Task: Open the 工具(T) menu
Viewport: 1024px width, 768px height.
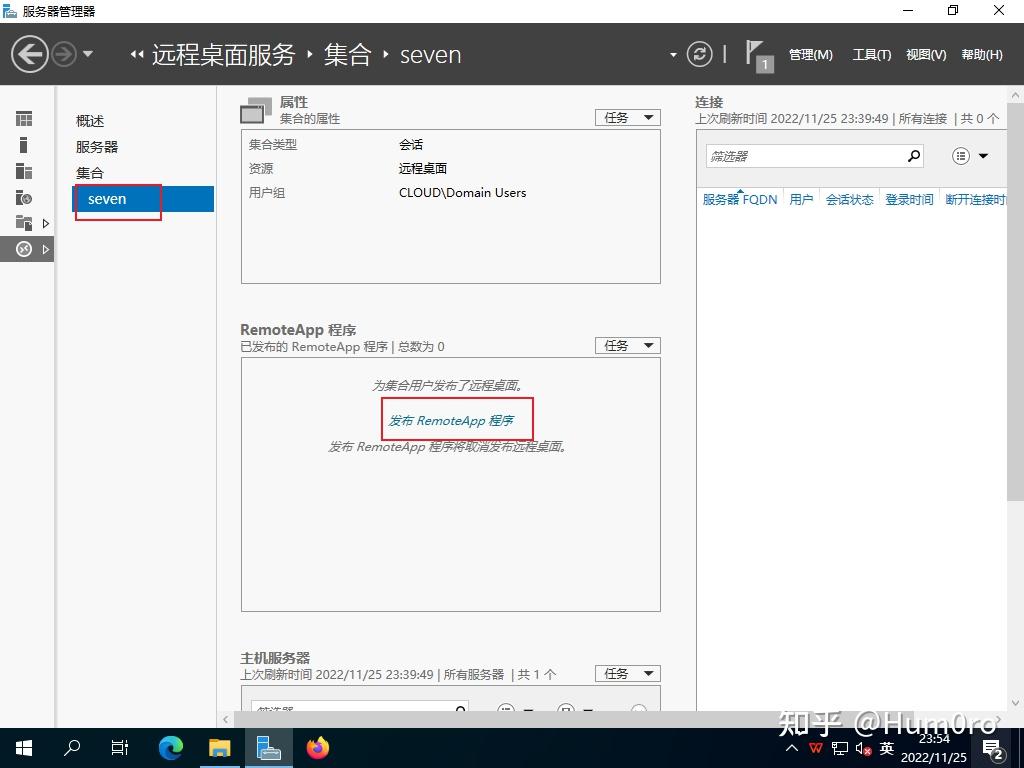Action: (871, 55)
